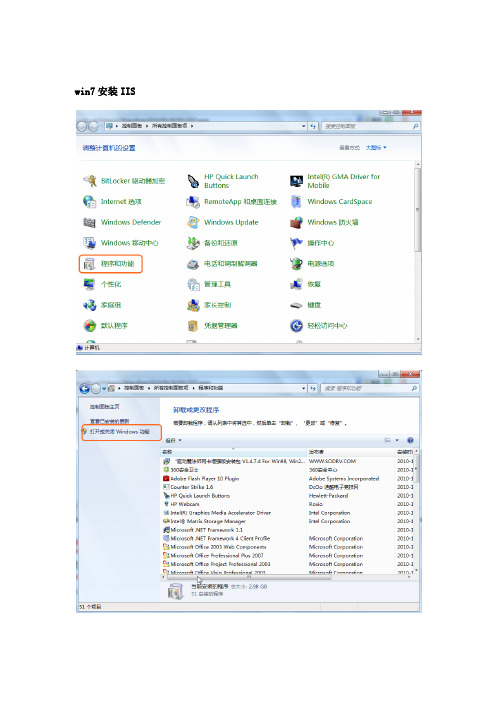The width and height of the screenshot is (496, 702).
Task: Open 个性化 personalization item
Action: point(102,284)
